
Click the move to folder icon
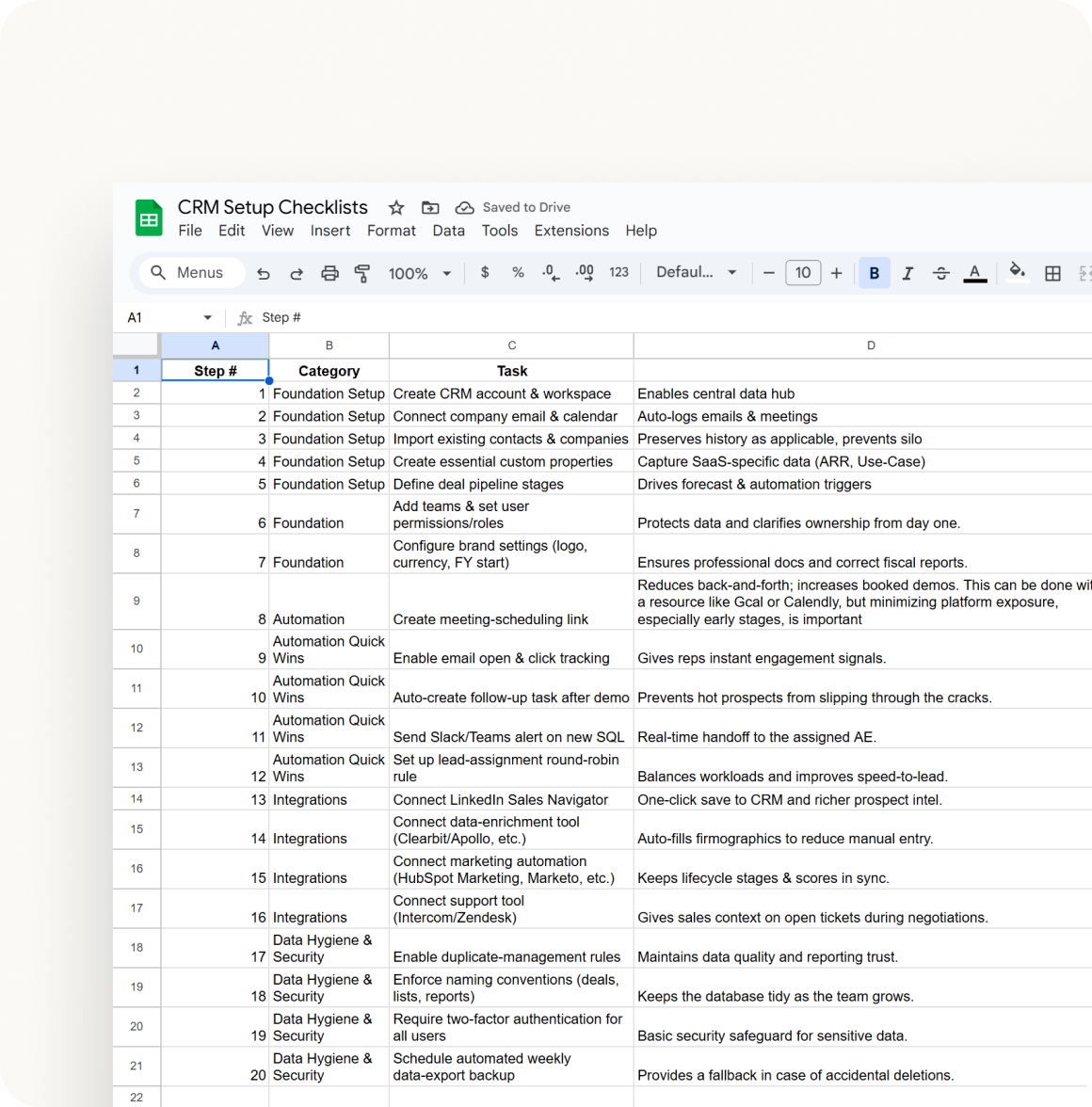[430, 207]
